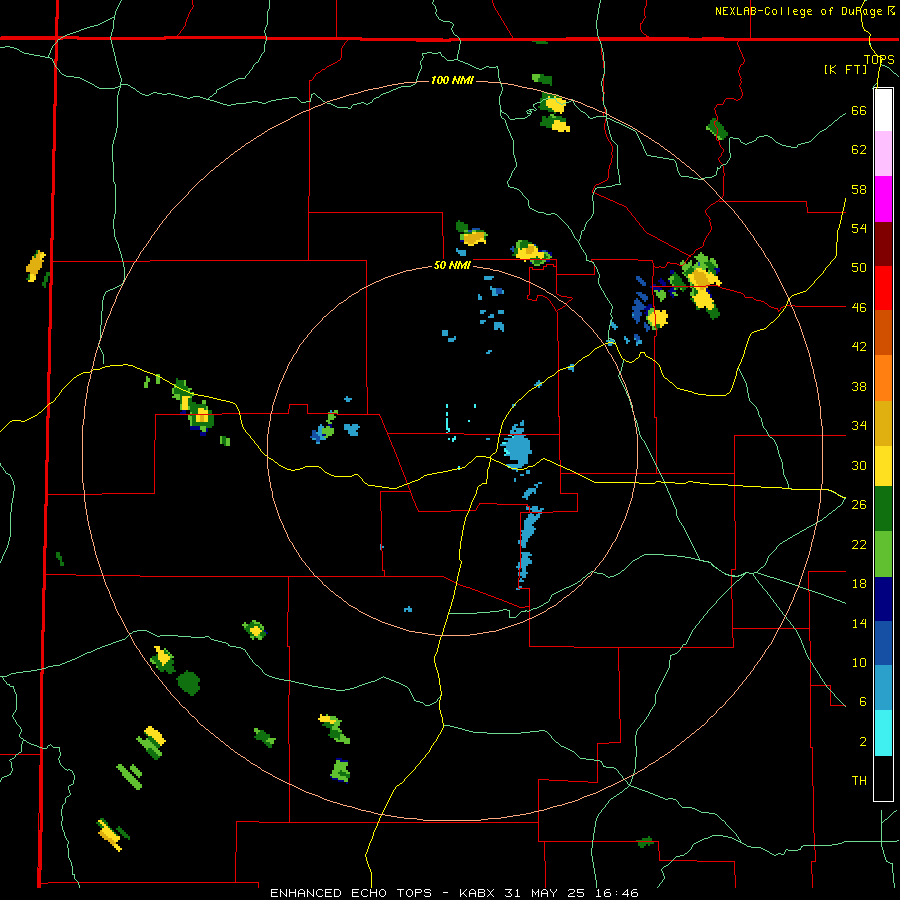
Task: Click the 50 NMI range ring label
Action: click(452, 265)
